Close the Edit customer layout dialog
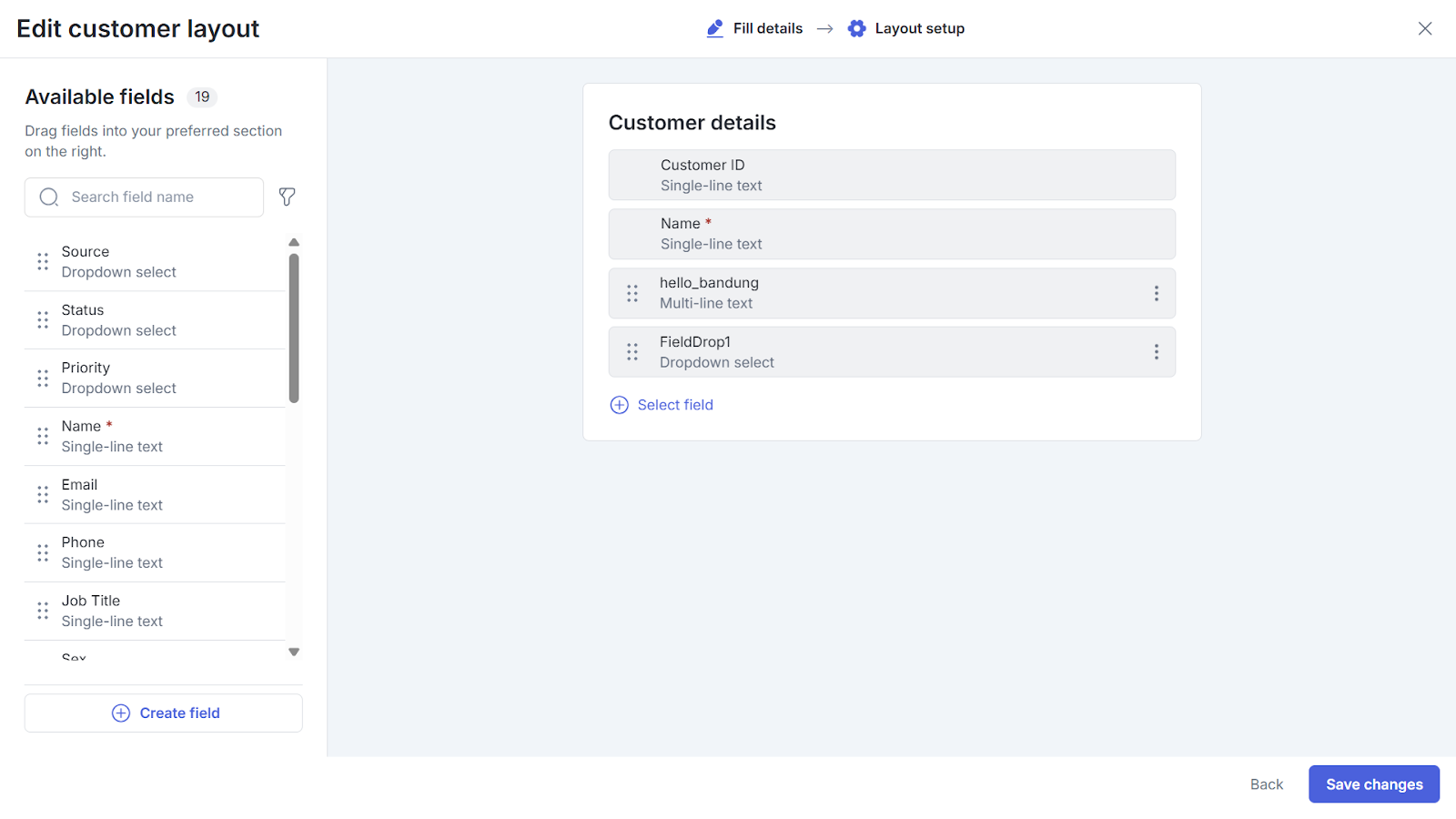 coord(1424,29)
